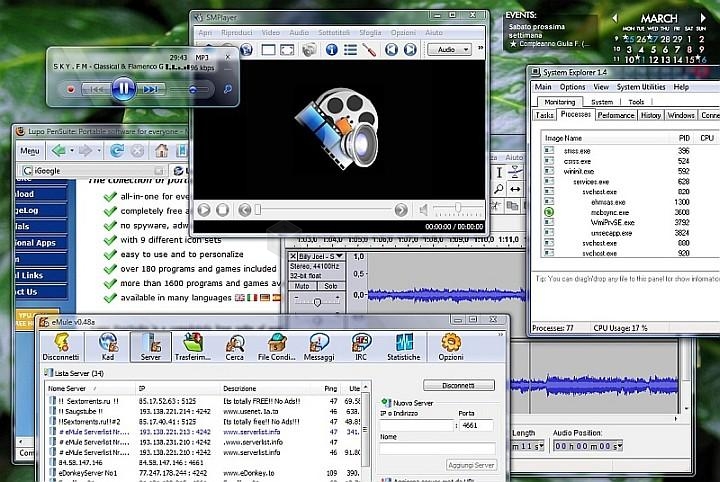
Task: Click IP o Indirizzo field in eMule
Action: [416, 426]
